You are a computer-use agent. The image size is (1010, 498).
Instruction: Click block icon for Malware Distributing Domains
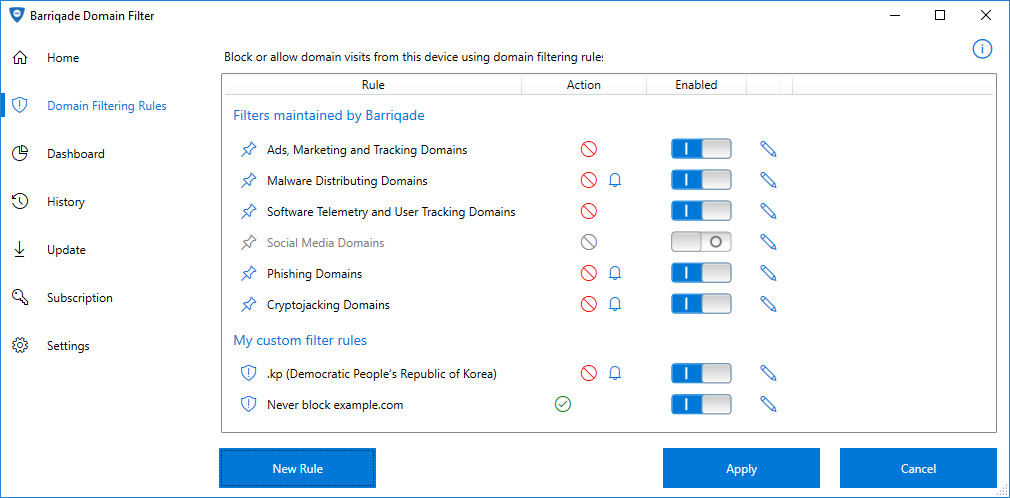click(x=589, y=180)
